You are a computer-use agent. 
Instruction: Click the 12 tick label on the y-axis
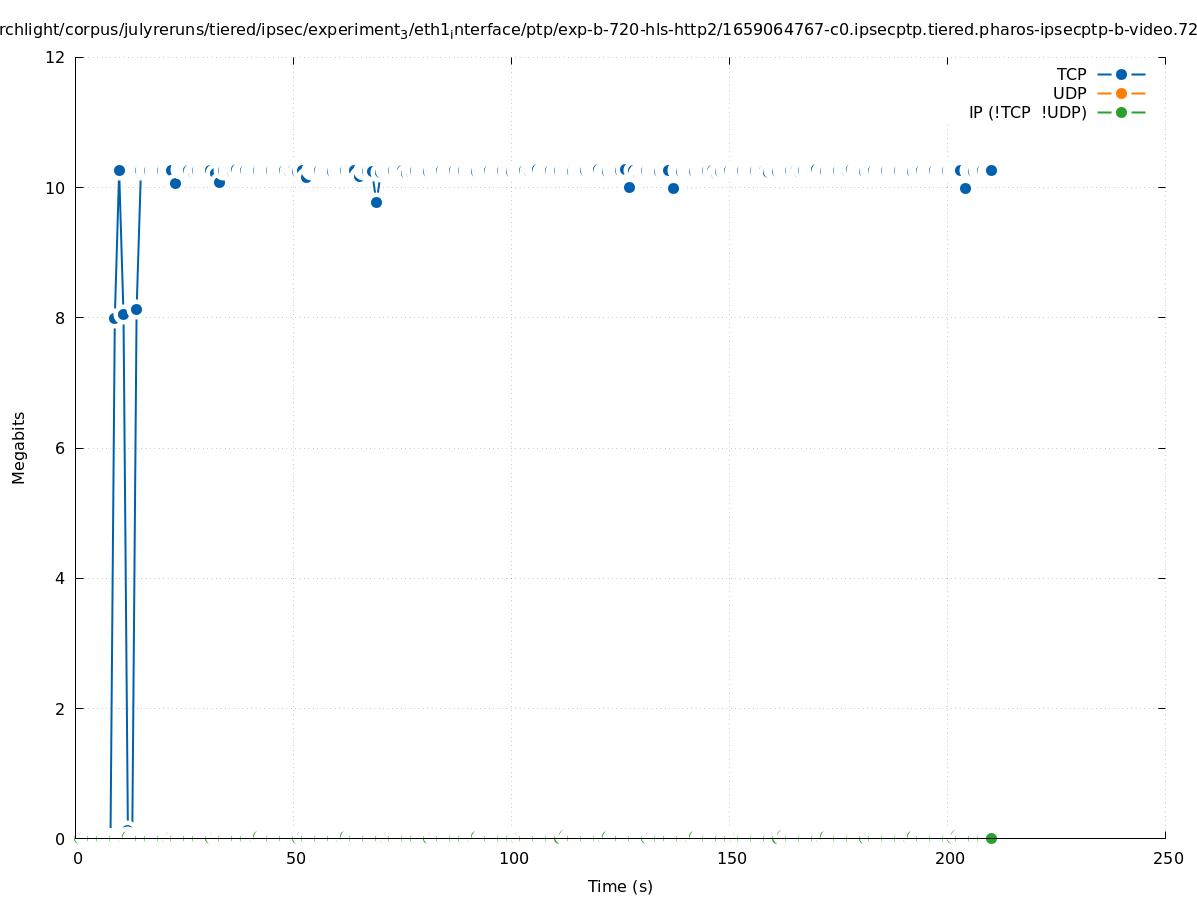pyautogui.click(x=56, y=57)
